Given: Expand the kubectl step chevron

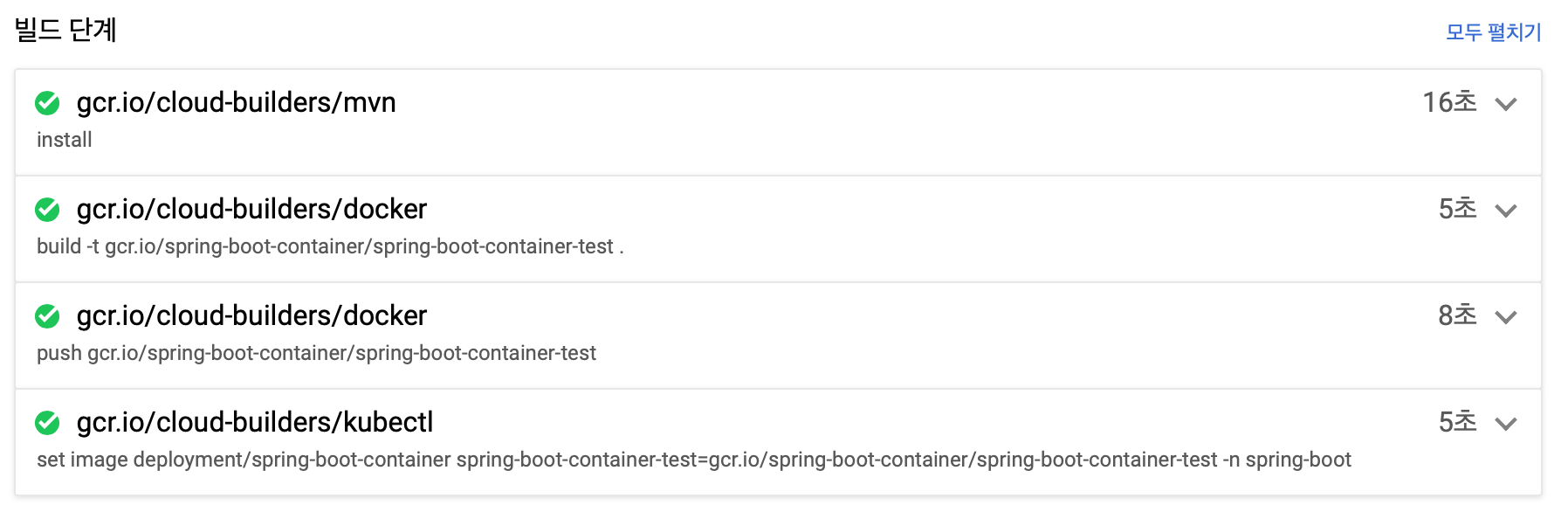Looking at the screenshot, I should coord(1505,424).
